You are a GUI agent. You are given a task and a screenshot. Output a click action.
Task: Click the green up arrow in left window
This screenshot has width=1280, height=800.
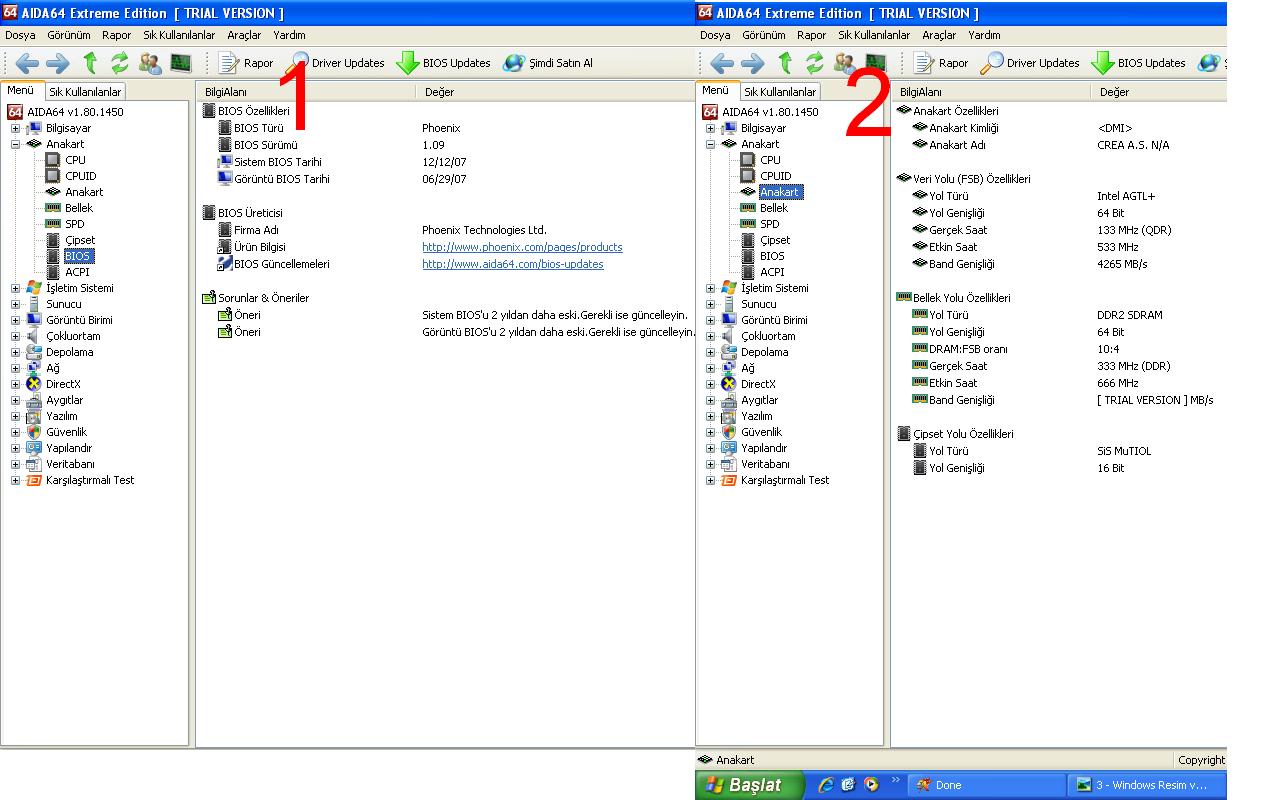coord(90,63)
